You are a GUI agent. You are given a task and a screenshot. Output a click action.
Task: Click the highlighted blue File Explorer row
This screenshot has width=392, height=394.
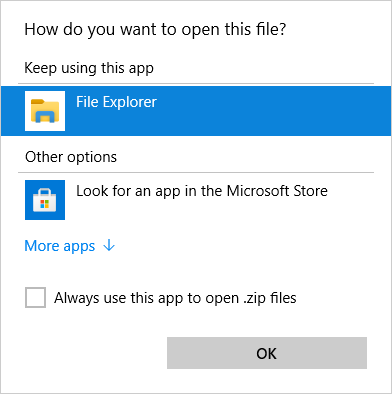196,111
